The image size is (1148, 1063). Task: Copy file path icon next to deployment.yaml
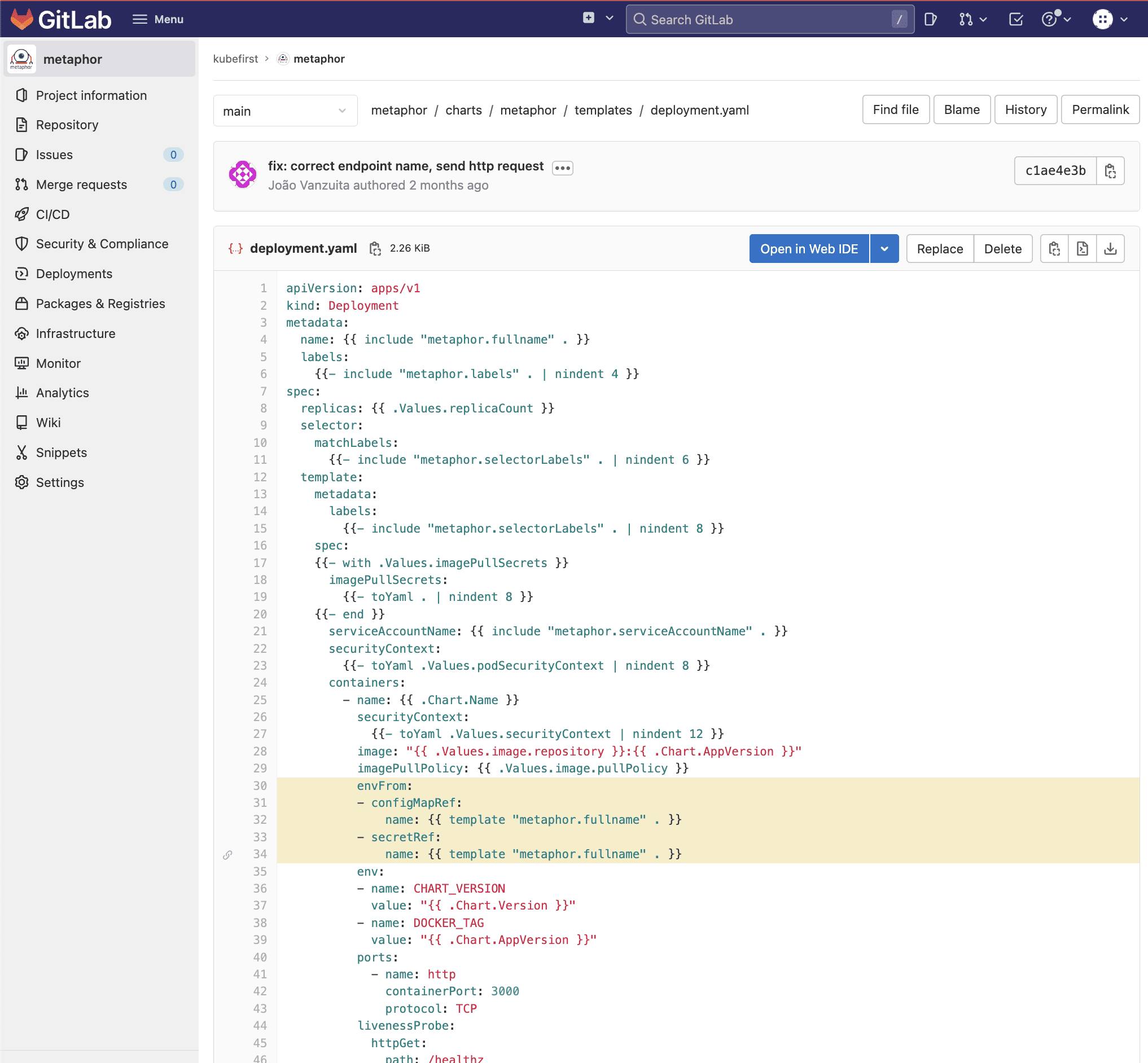click(375, 248)
